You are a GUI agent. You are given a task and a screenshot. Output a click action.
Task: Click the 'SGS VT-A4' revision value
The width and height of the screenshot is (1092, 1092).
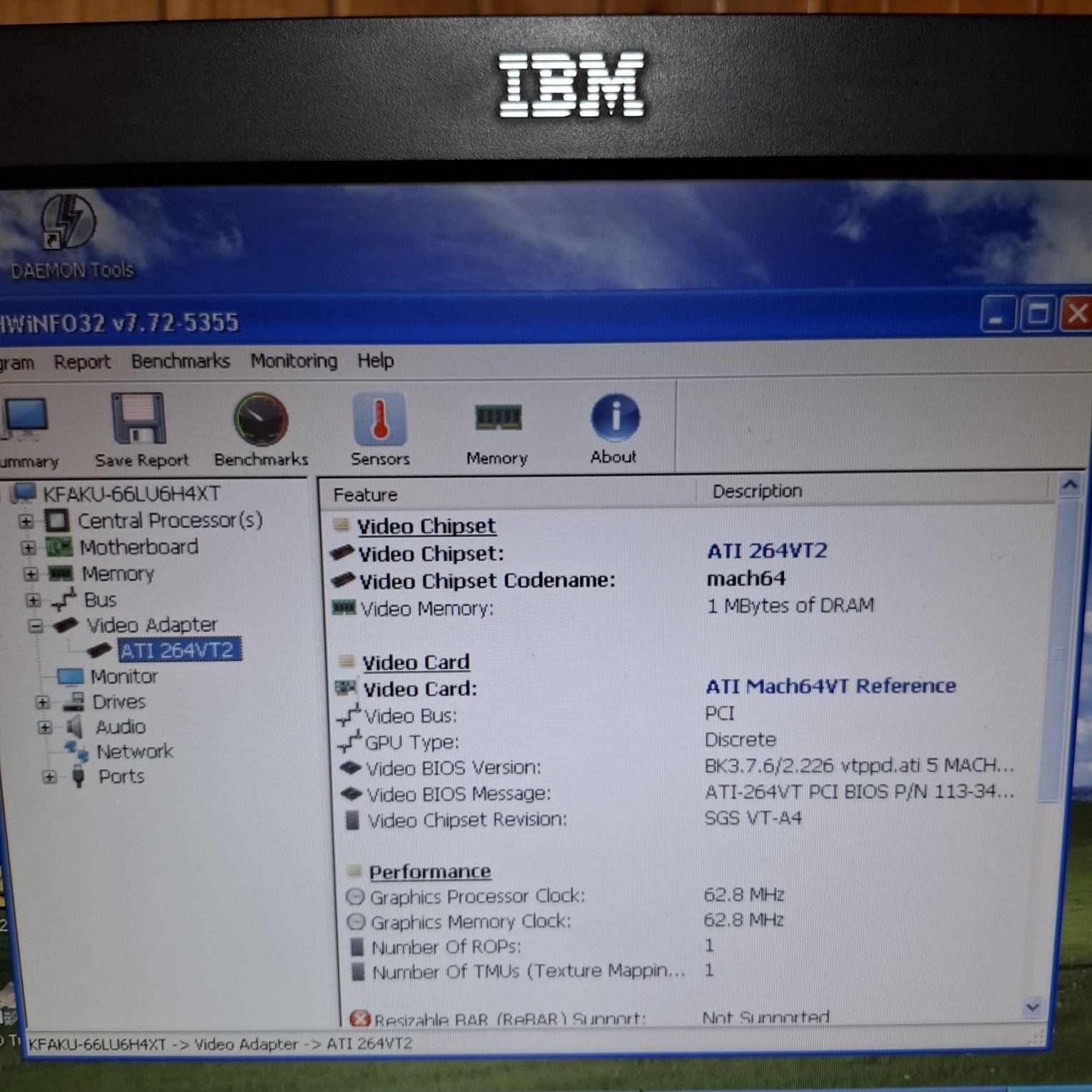(753, 818)
